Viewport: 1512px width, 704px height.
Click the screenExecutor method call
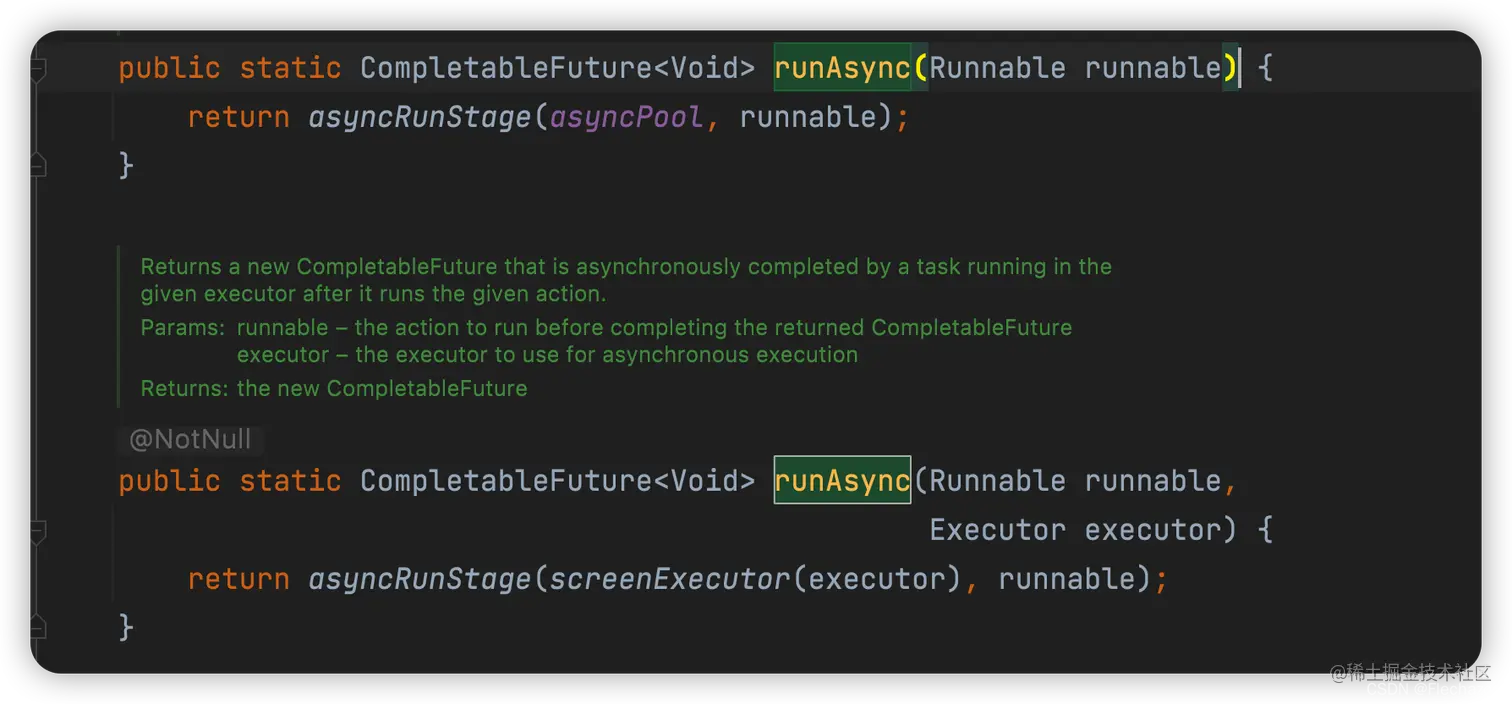[x=670, y=579]
